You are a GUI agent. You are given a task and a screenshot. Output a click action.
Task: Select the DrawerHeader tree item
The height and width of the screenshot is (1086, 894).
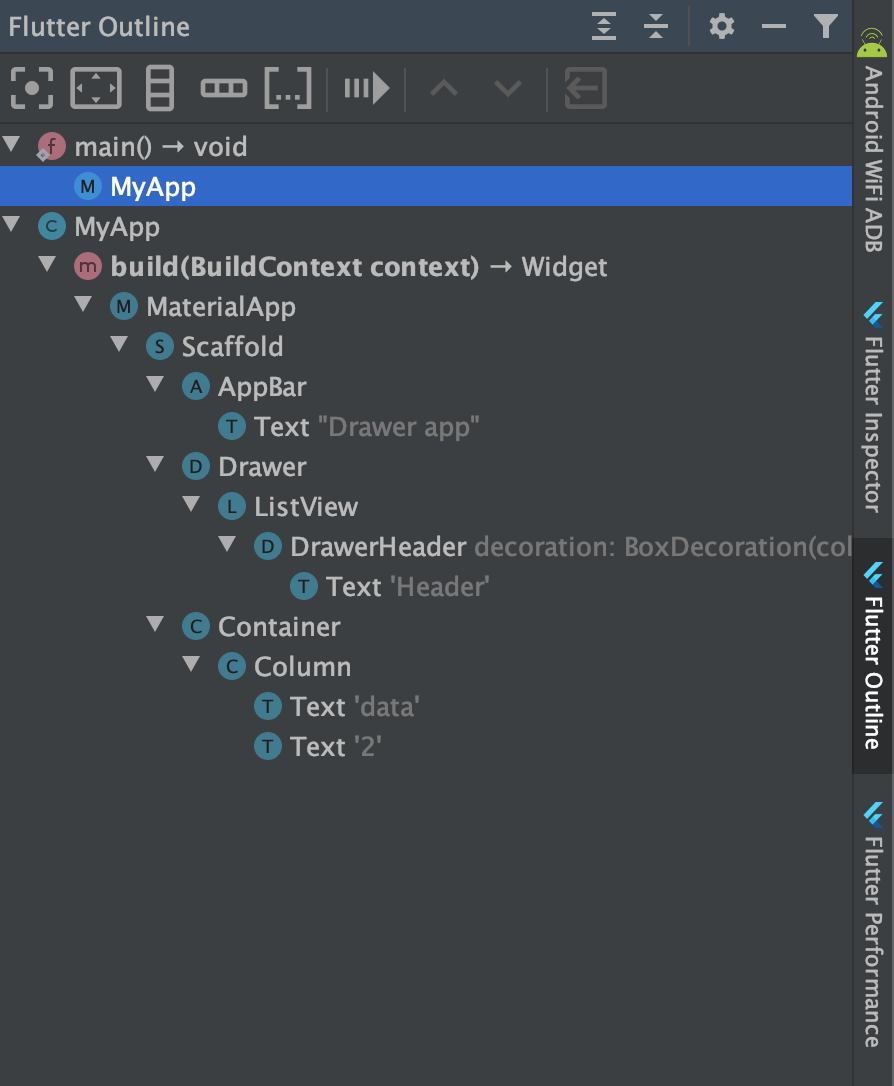point(378,547)
